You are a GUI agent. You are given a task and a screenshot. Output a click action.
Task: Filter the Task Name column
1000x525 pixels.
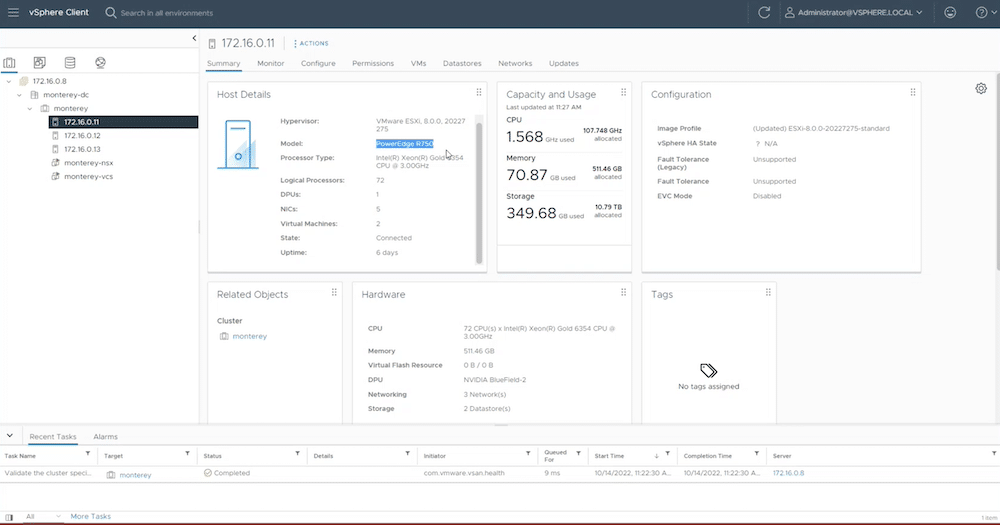point(88,454)
